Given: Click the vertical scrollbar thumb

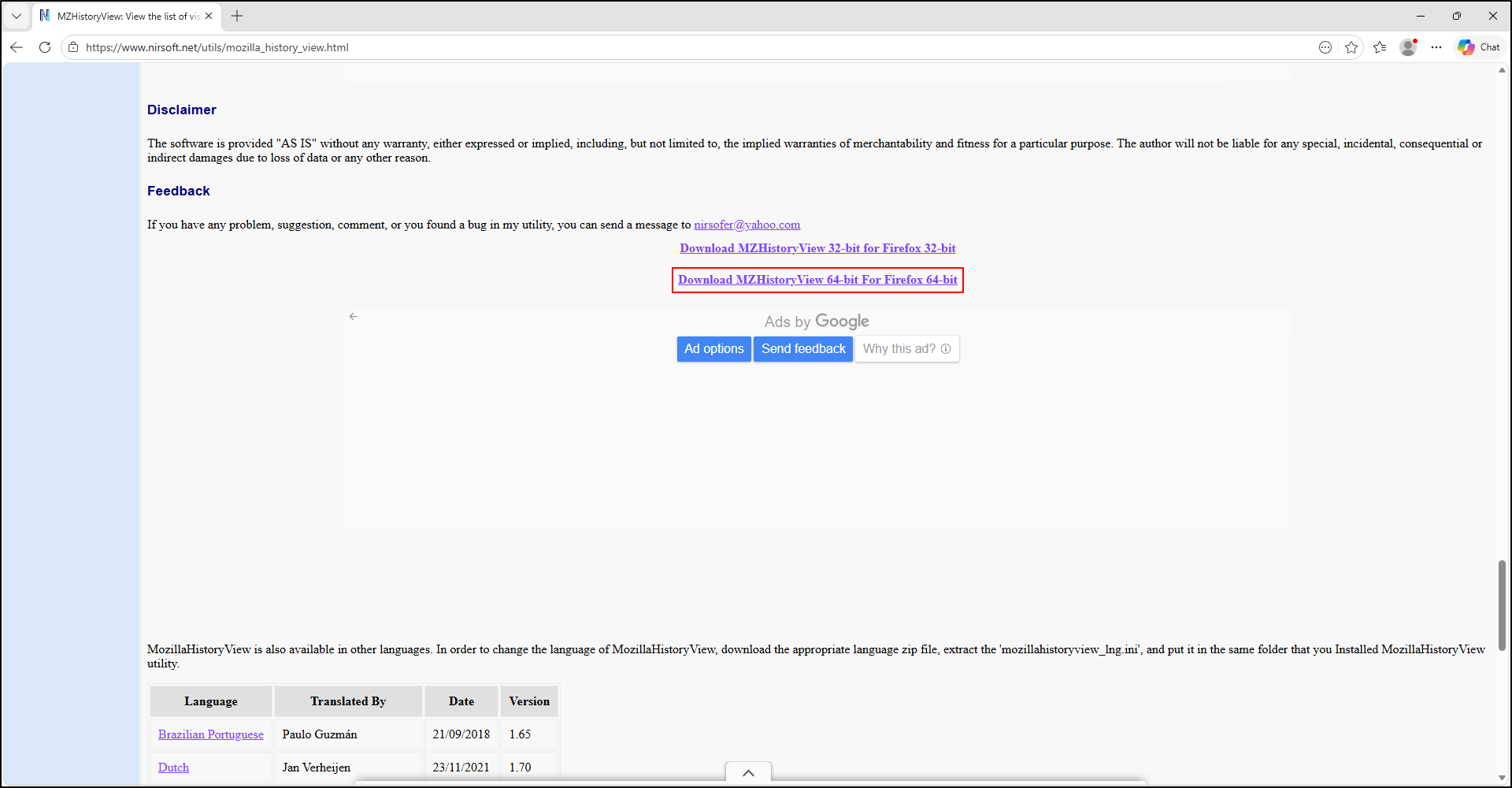Looking at the screenshot, I should click(1502, 605).
